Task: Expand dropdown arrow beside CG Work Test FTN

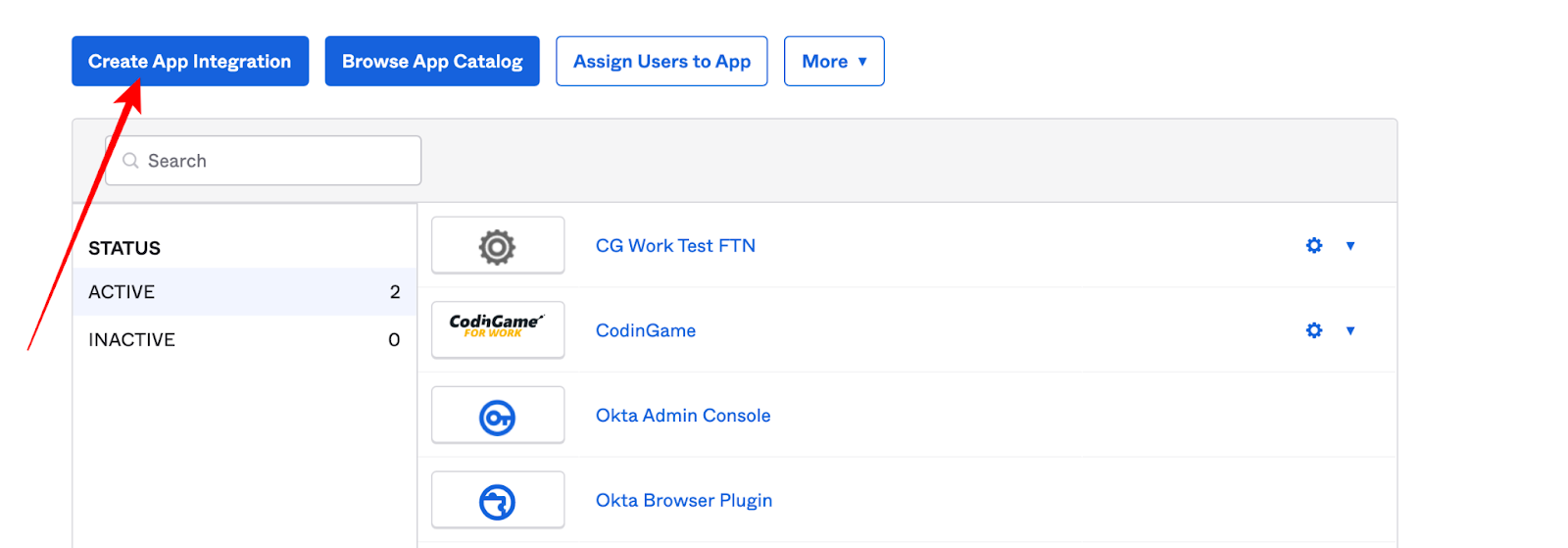Action: point(1350,246)
